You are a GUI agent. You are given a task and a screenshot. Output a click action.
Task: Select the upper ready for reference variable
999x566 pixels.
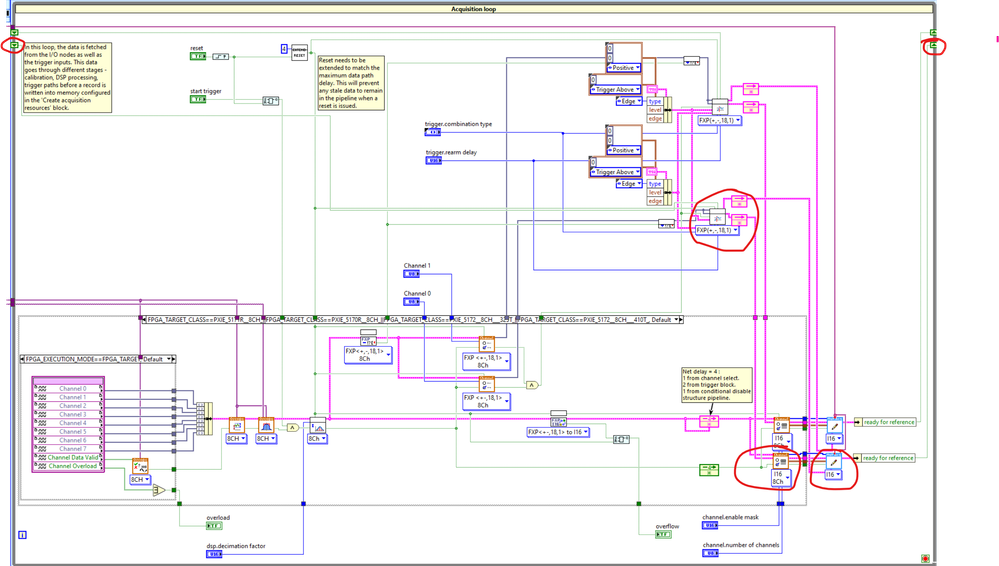pos(885,422)
